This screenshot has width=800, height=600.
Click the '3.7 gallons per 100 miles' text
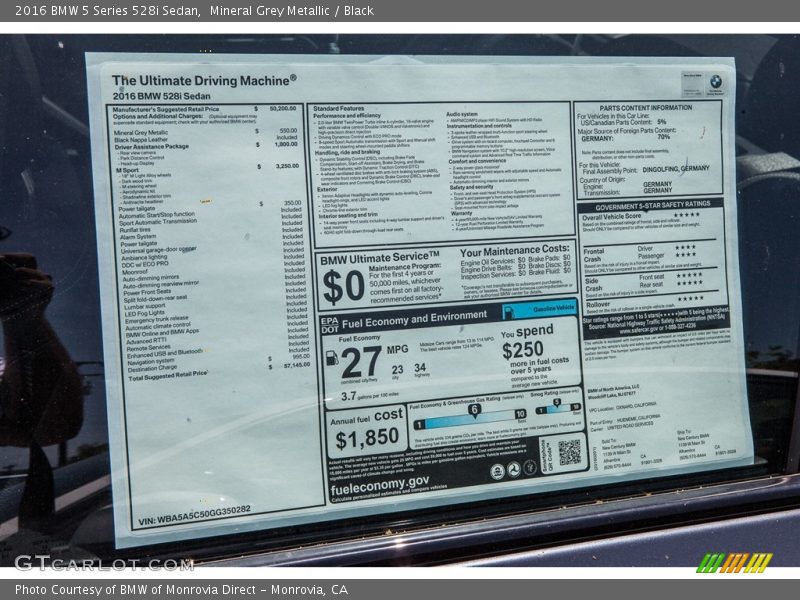click(x=370, y=395)
